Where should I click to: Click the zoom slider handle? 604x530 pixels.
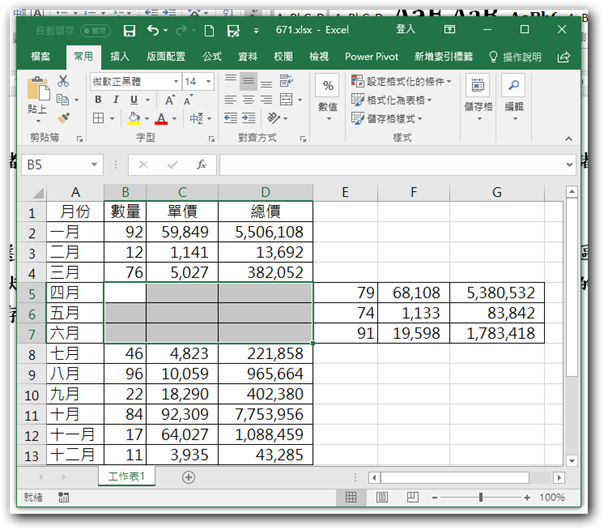click(481, 497)
